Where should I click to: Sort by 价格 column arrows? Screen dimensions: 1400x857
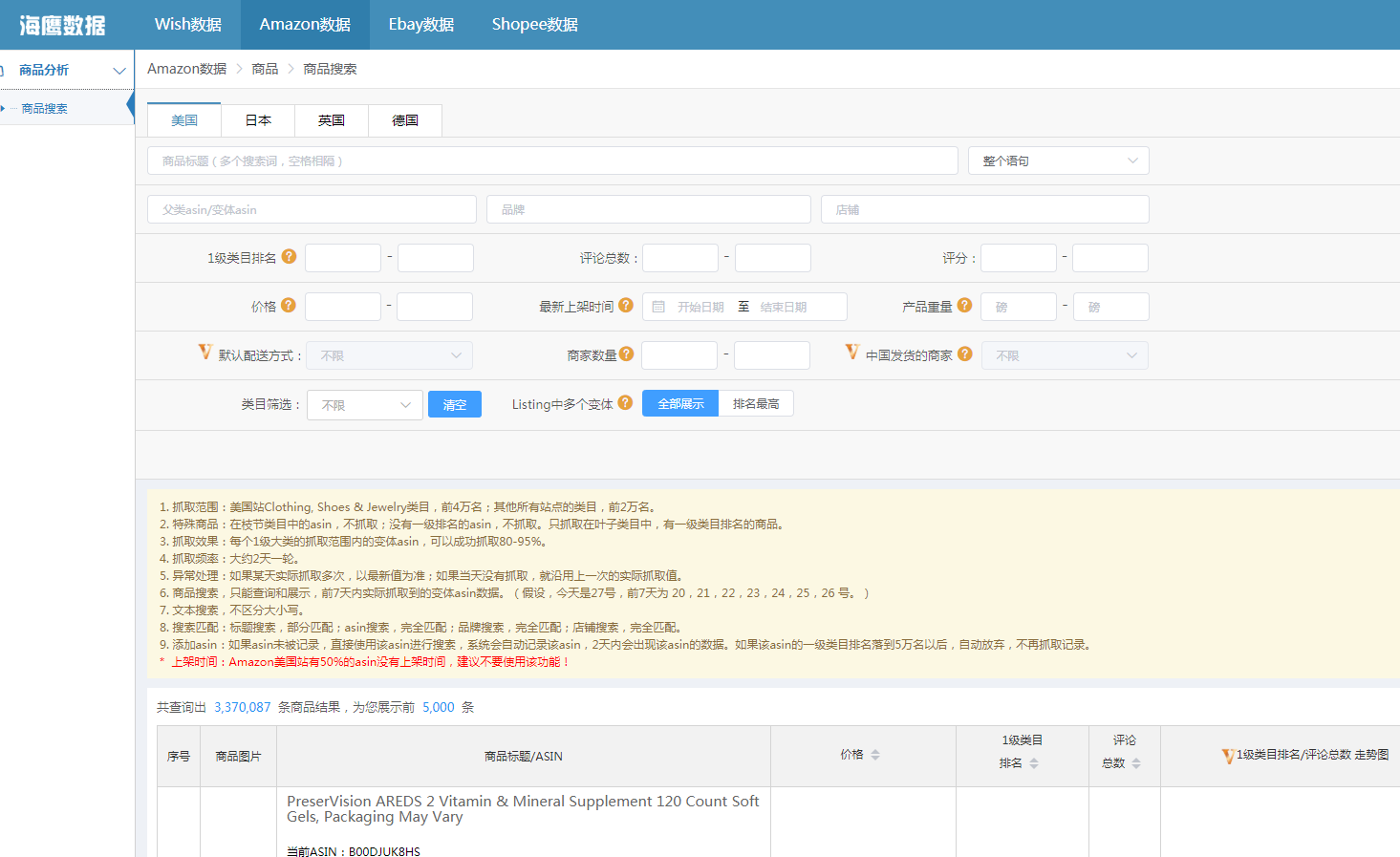tap(874, 755)
